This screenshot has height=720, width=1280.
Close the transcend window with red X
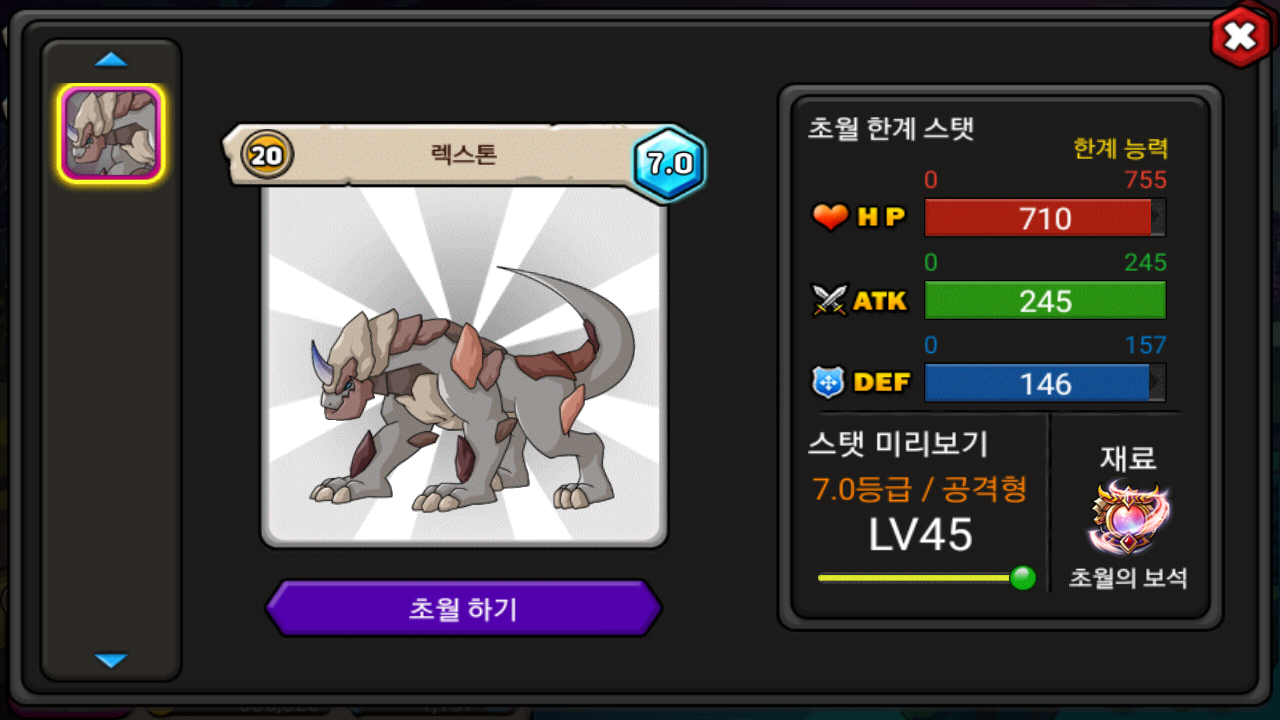1240,37
